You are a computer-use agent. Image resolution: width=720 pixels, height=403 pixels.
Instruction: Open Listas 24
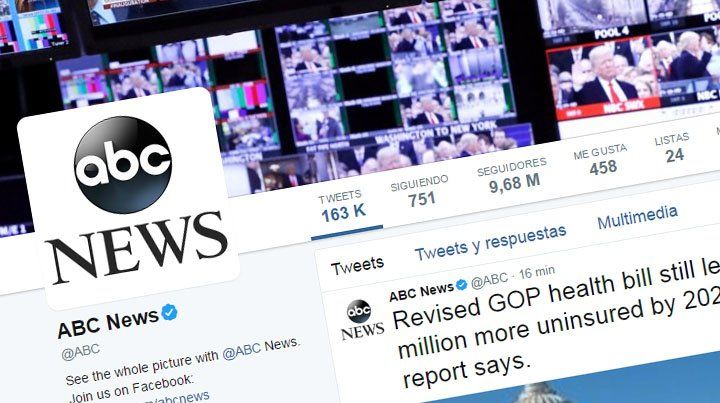pyautogui.click(x=673, y=148)
